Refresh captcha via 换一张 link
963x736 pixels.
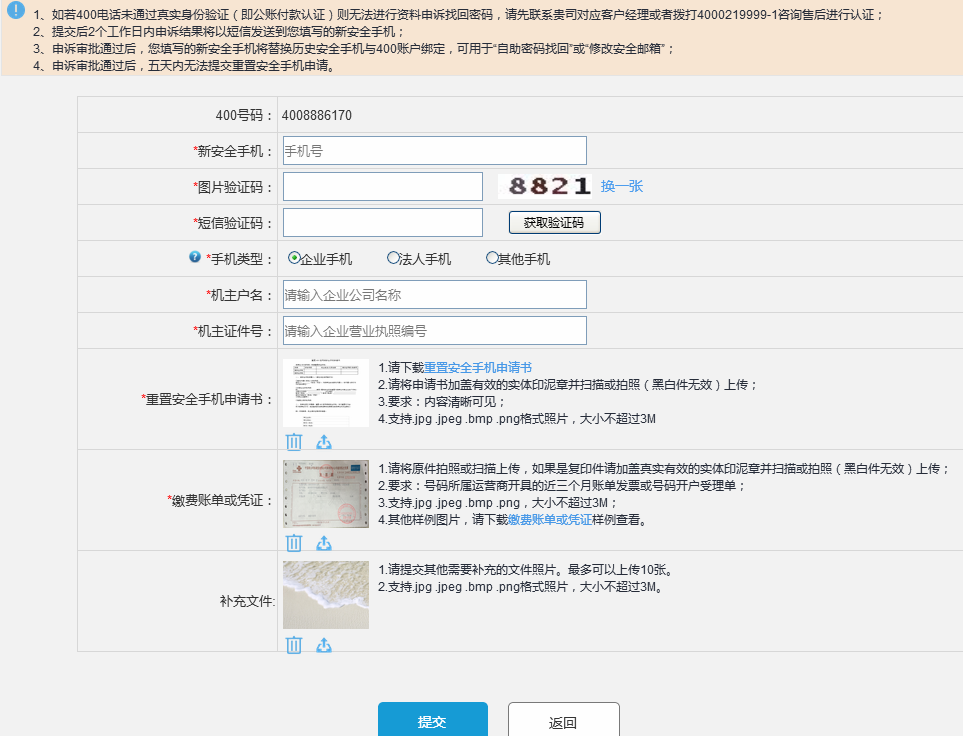tap(621, 186)
